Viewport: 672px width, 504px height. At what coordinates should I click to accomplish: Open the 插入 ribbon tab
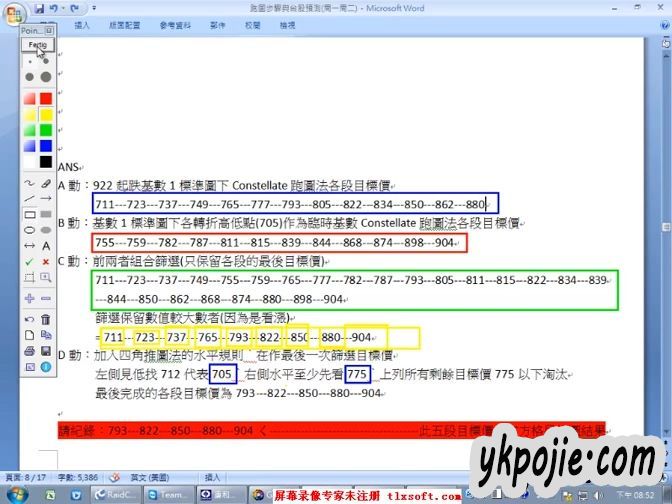point(82,23)
